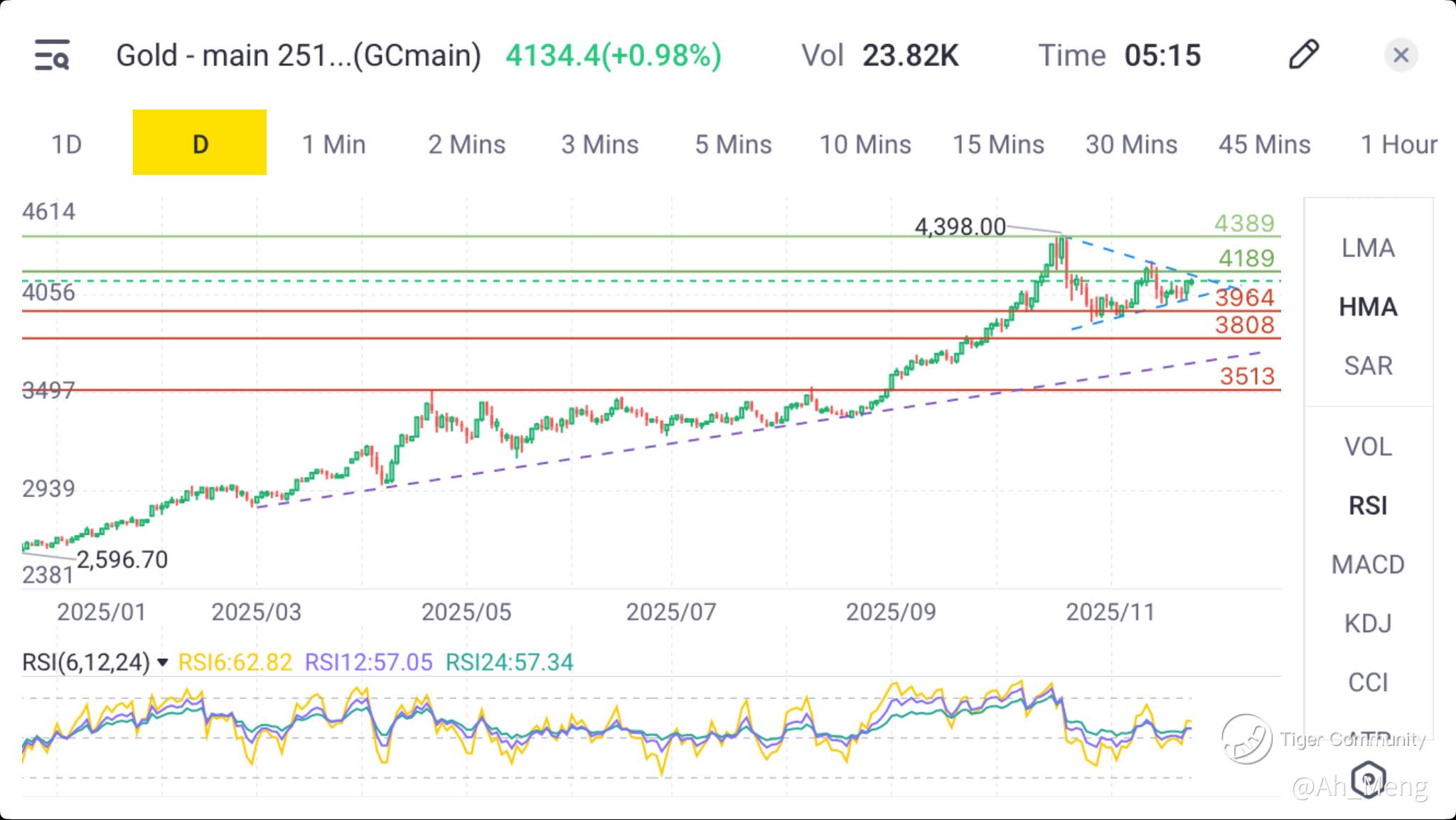This screenshot has width=1456, height=820.
Task: Enable the LMA overlay indicator
Action: point(1368,248)
